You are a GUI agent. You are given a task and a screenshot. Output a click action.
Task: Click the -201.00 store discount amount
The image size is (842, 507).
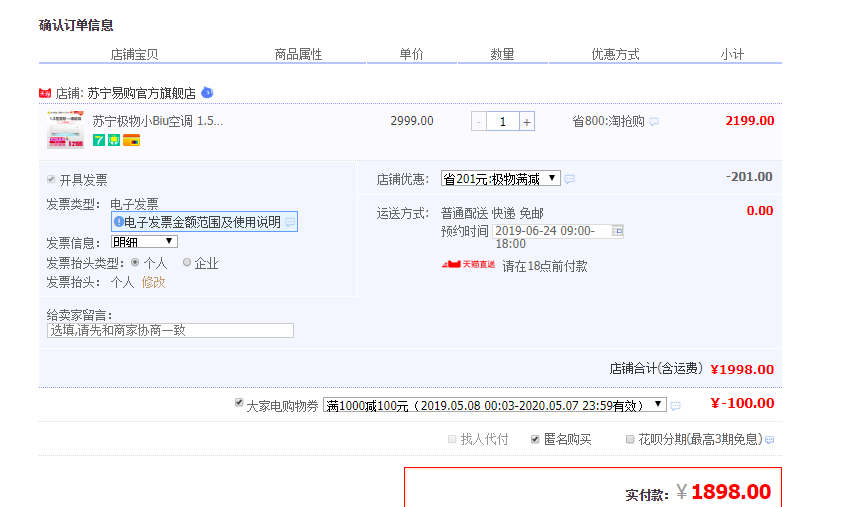click(x=749, y=177)
